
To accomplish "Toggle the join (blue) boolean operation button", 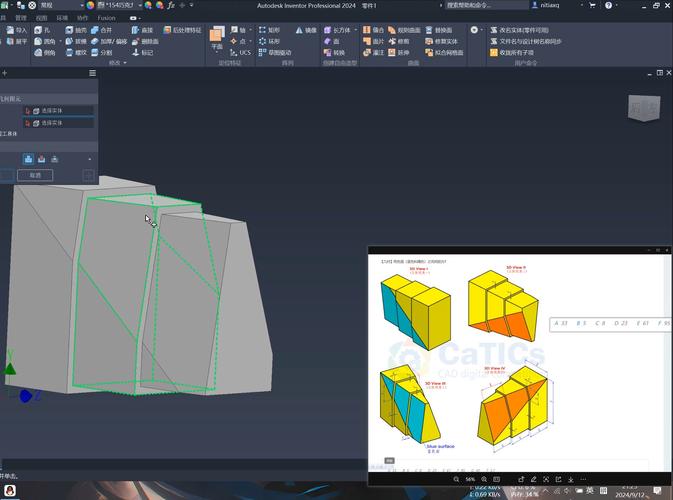I will coord(29,159).
